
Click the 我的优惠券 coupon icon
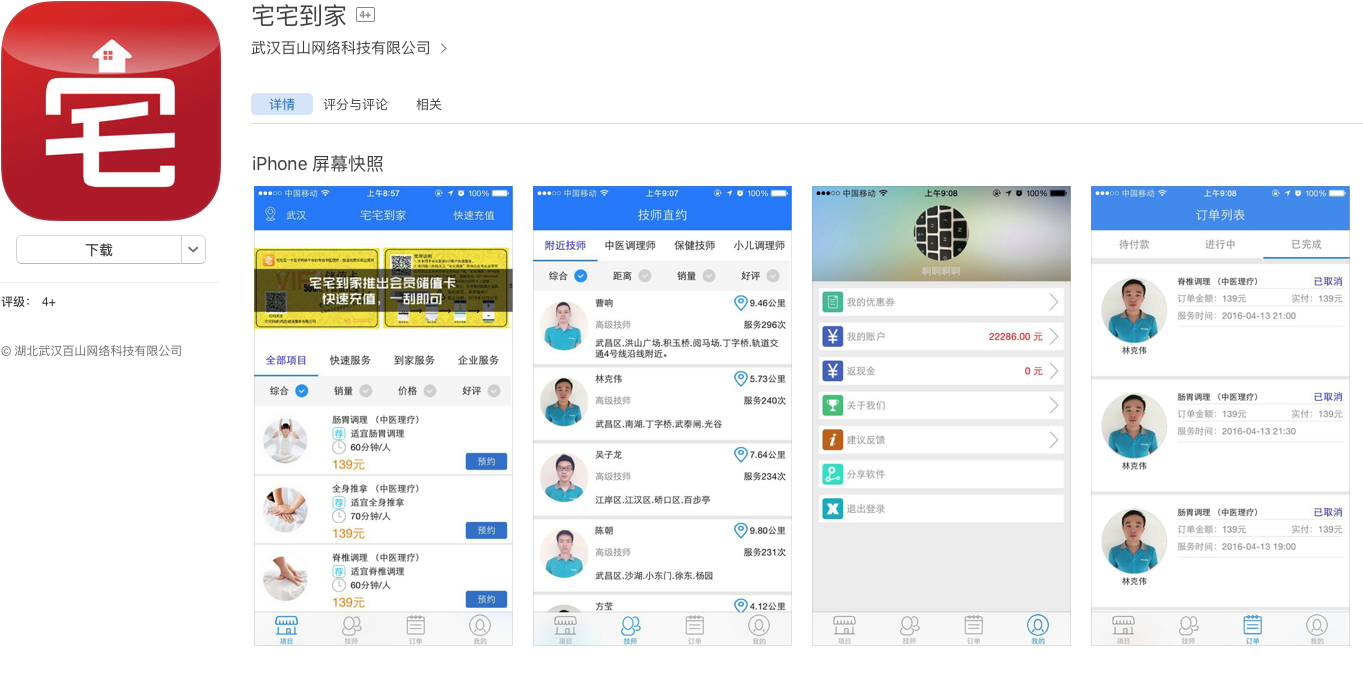(832, 302)
